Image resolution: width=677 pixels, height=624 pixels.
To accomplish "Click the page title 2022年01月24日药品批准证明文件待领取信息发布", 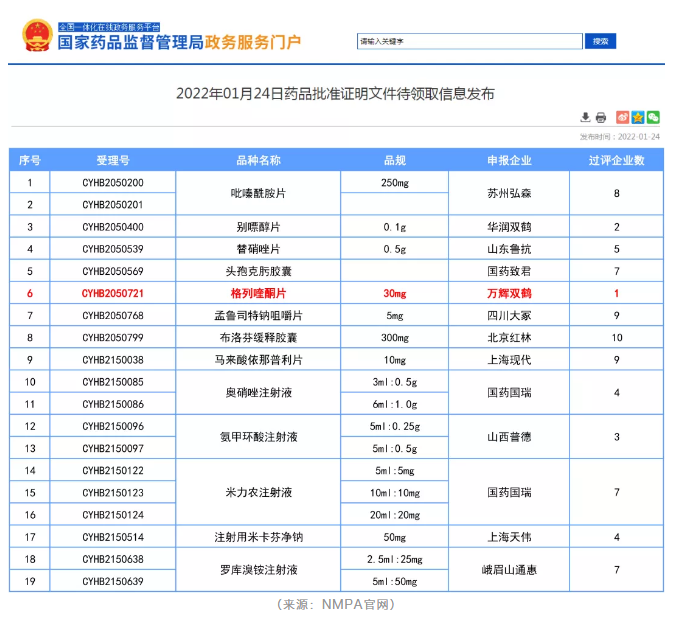I will coord(335,94).
